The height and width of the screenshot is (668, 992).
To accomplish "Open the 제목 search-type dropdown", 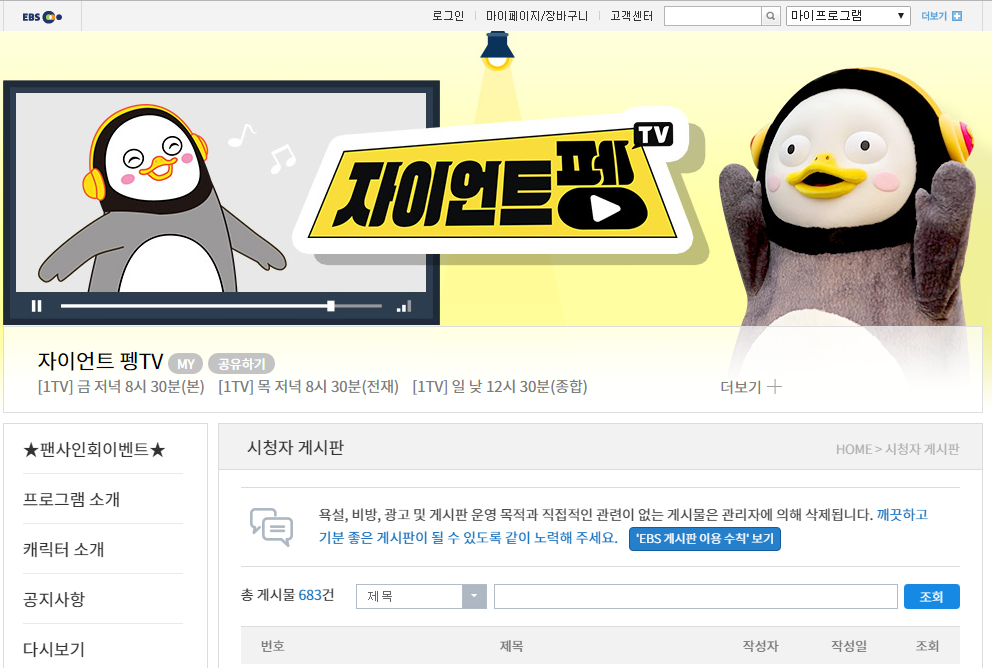I will (421, 597).
